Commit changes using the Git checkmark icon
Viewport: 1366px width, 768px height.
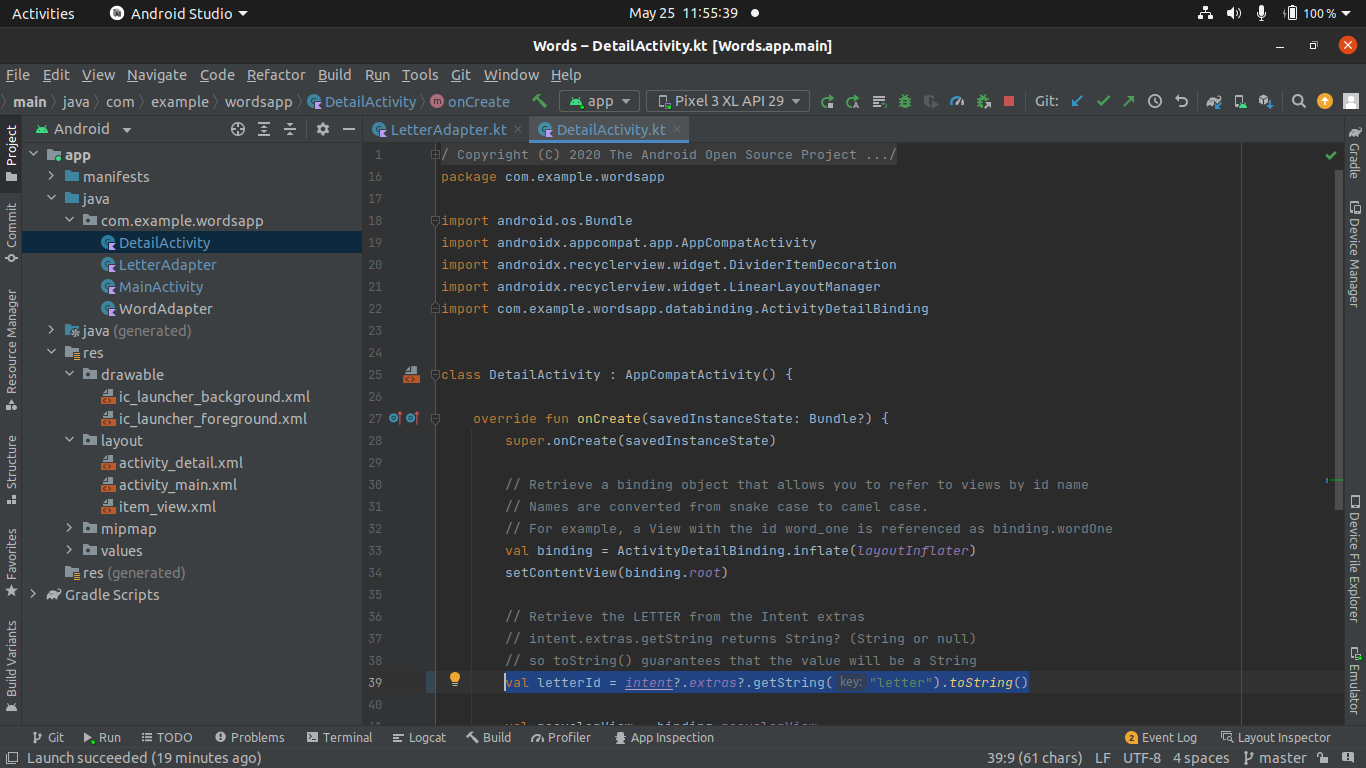coord(1102,101)
